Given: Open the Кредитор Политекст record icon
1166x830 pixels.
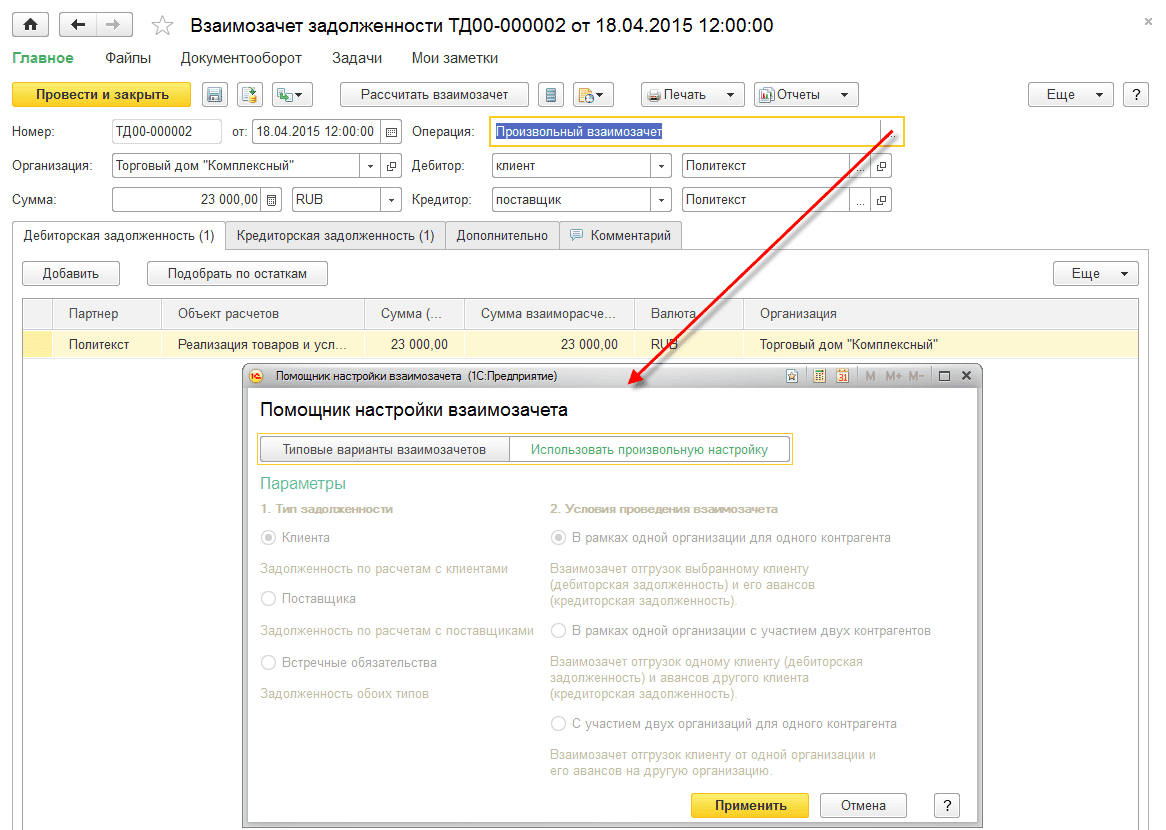Looking at the screenshot, I should coord(881,199).
